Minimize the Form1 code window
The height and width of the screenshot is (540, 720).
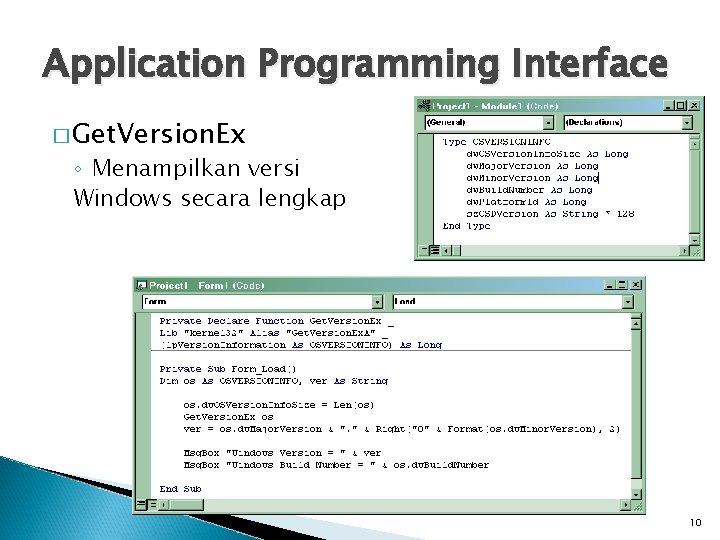pyautogui.click(x=609, y=285)
